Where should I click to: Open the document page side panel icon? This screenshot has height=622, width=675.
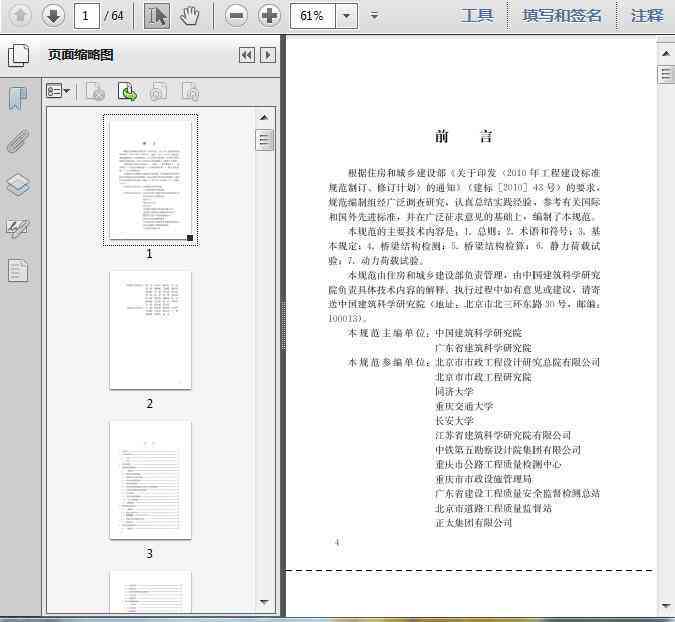(19, 271)
